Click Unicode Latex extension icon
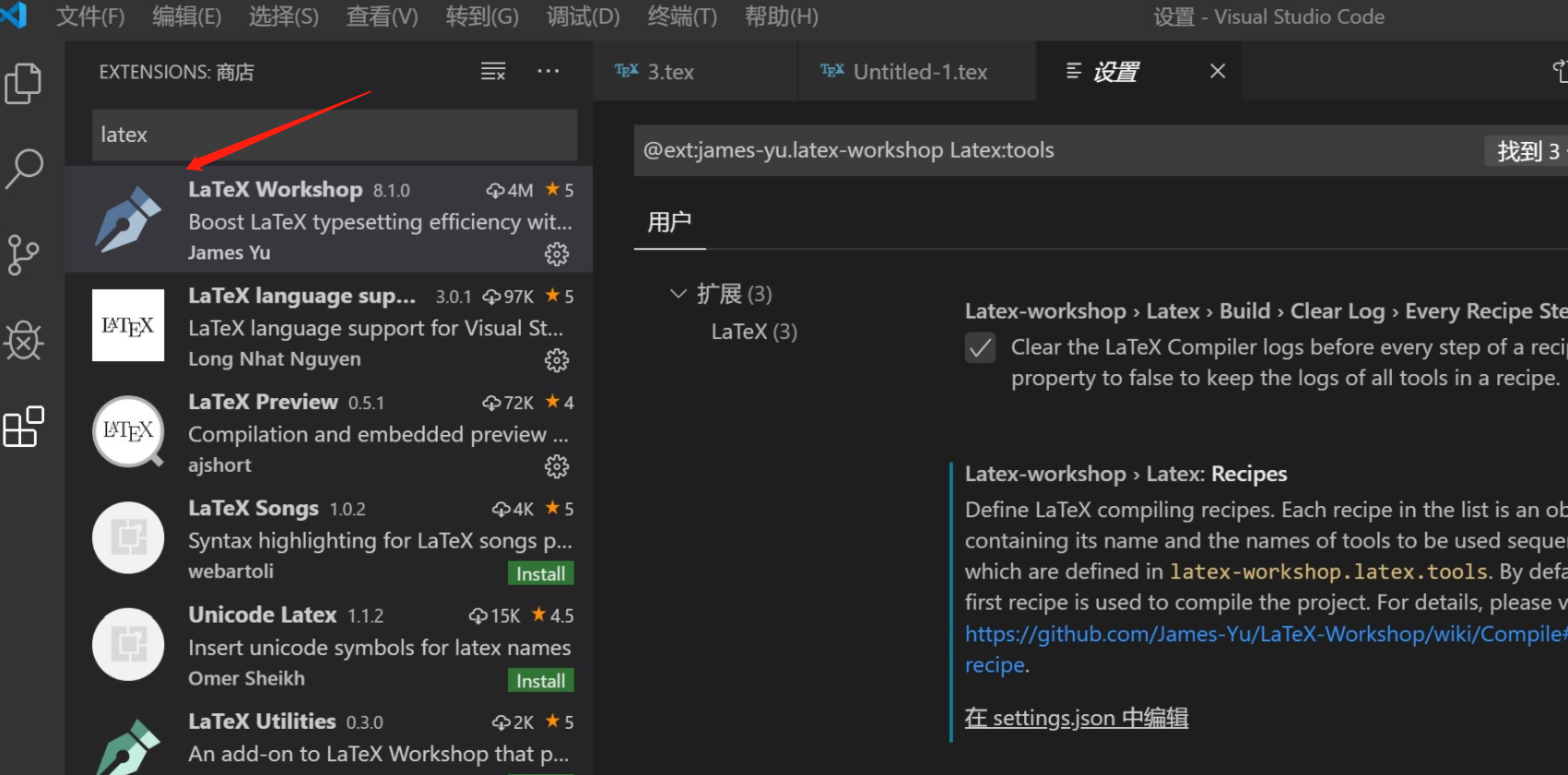The height and width of the screenshot is (775, 1568). point(128,644)
